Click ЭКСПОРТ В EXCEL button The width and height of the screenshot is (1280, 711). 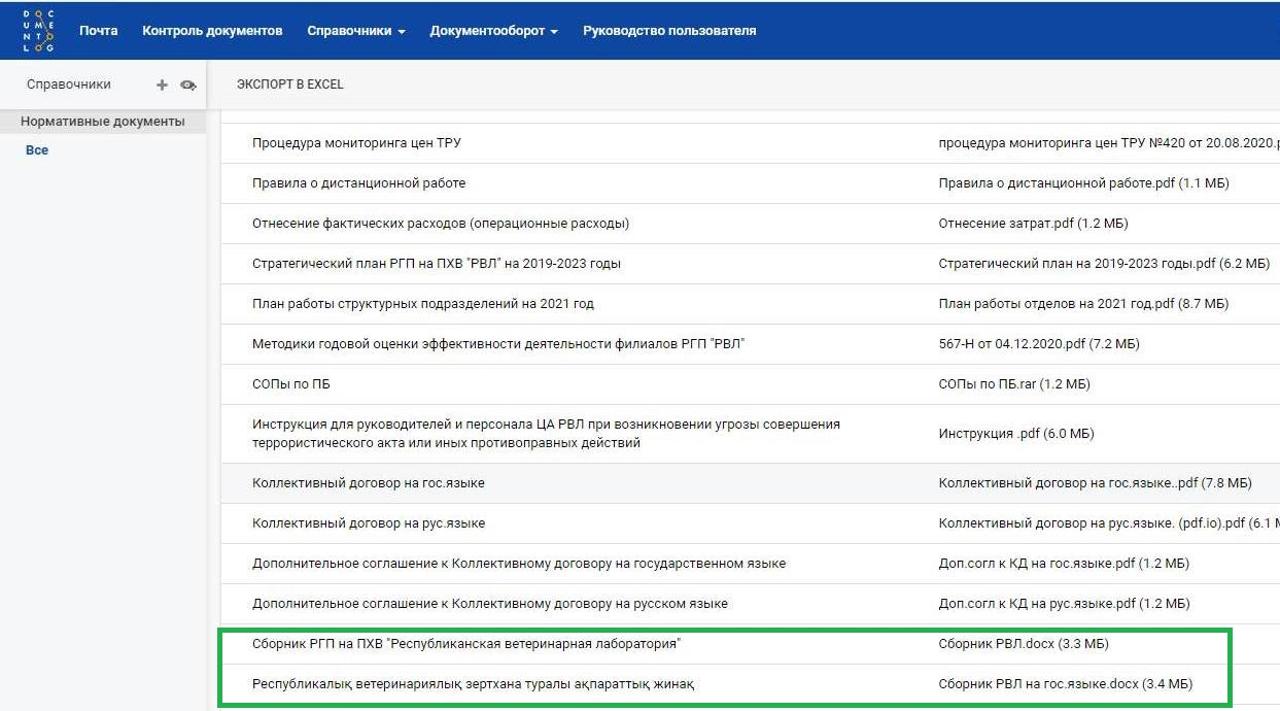pos(290,84)
